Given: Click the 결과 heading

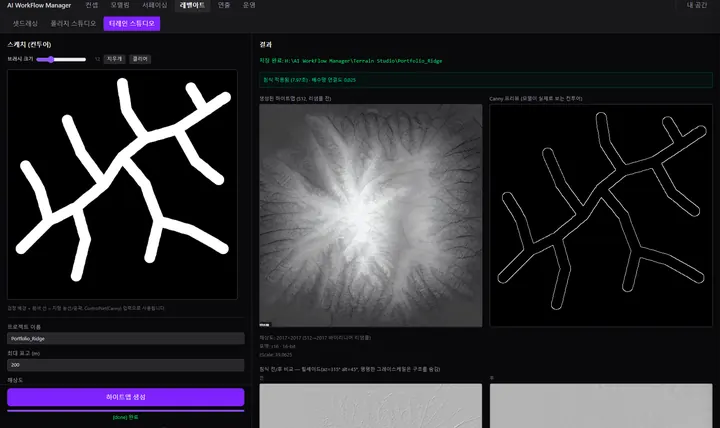Looking at the screenshot, I should [265, 45].
